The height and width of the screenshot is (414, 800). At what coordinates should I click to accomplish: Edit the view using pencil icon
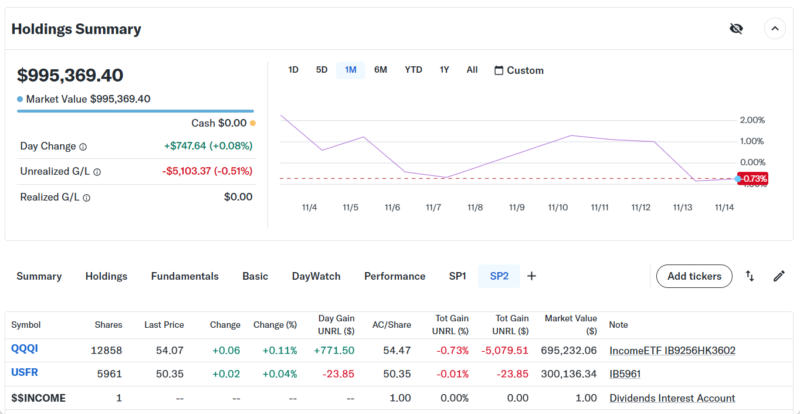tap(779, 276)
